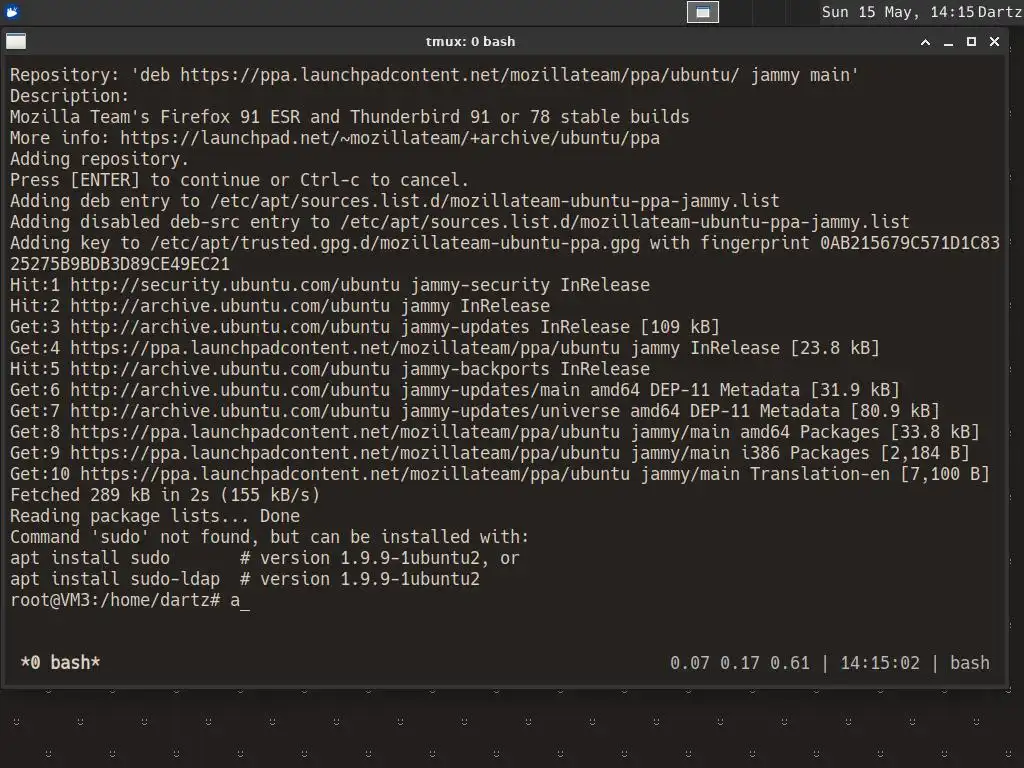This screenshot has height=768, width=1024.
Task: Click the archive.ubuntu.com URL on Get:3 line
Action: 230,327
